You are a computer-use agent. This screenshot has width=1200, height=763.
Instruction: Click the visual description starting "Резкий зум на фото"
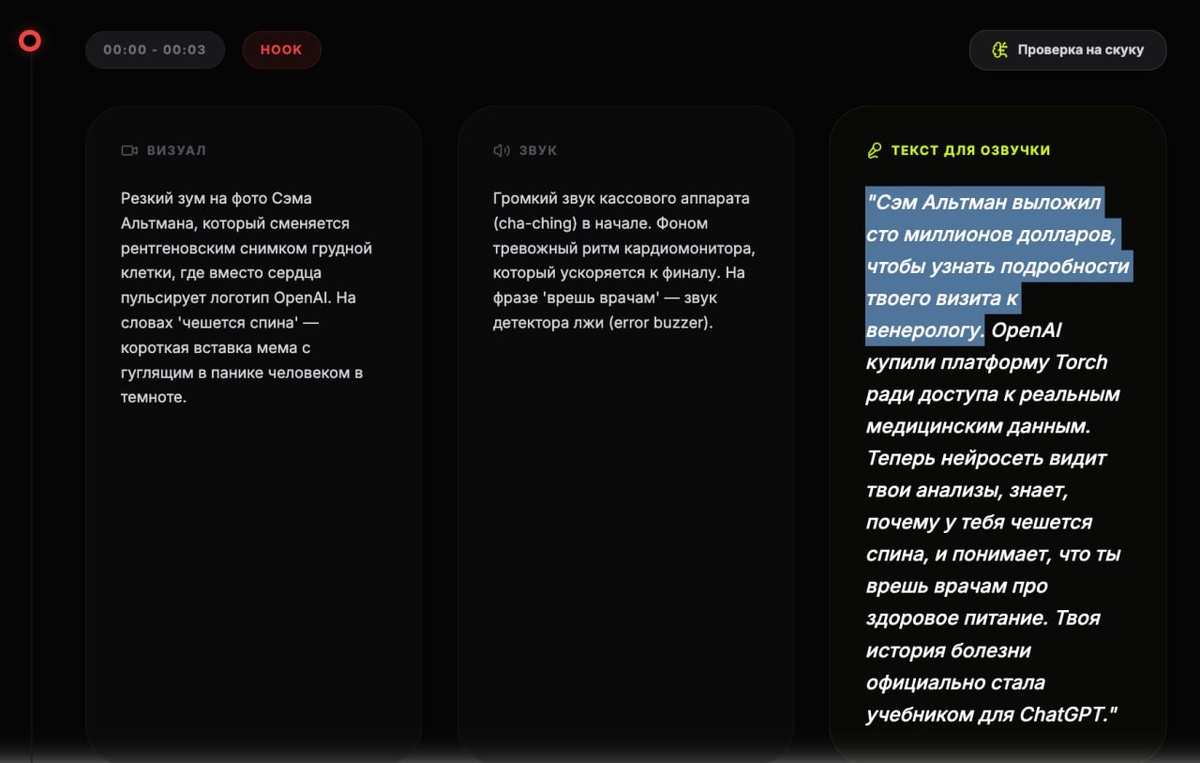point(246,297)
